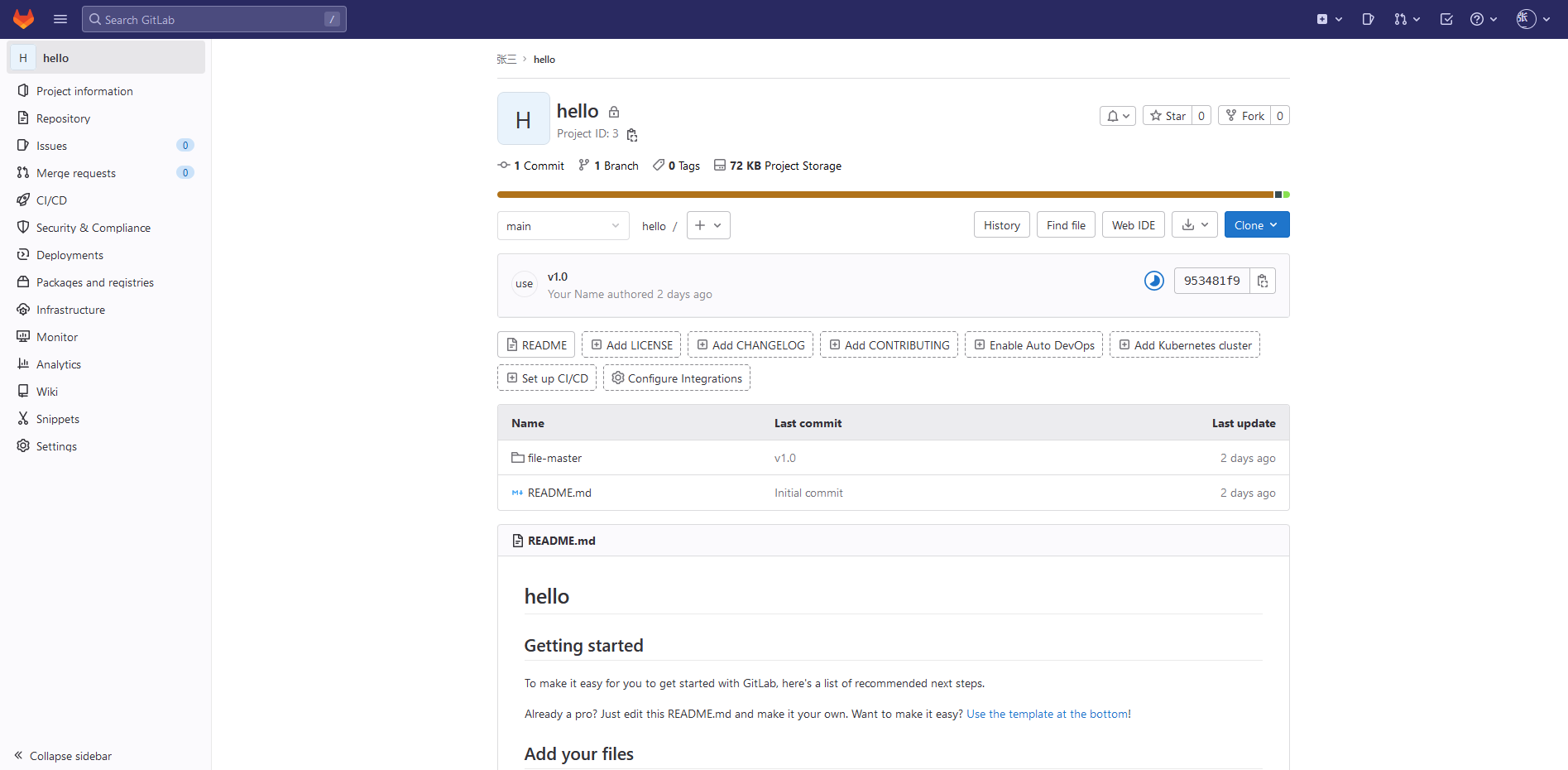
Task: Click the Monitor sidebar icon
Action: [23, 337]
